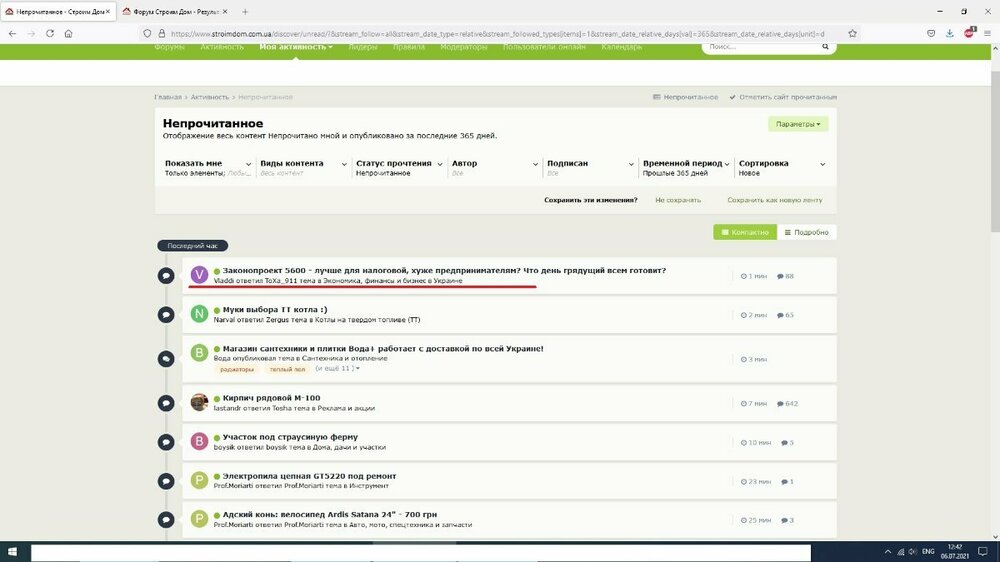The image size is (1000, 562).
Task: Expand Показать мне filter
Action: point(208,167)
